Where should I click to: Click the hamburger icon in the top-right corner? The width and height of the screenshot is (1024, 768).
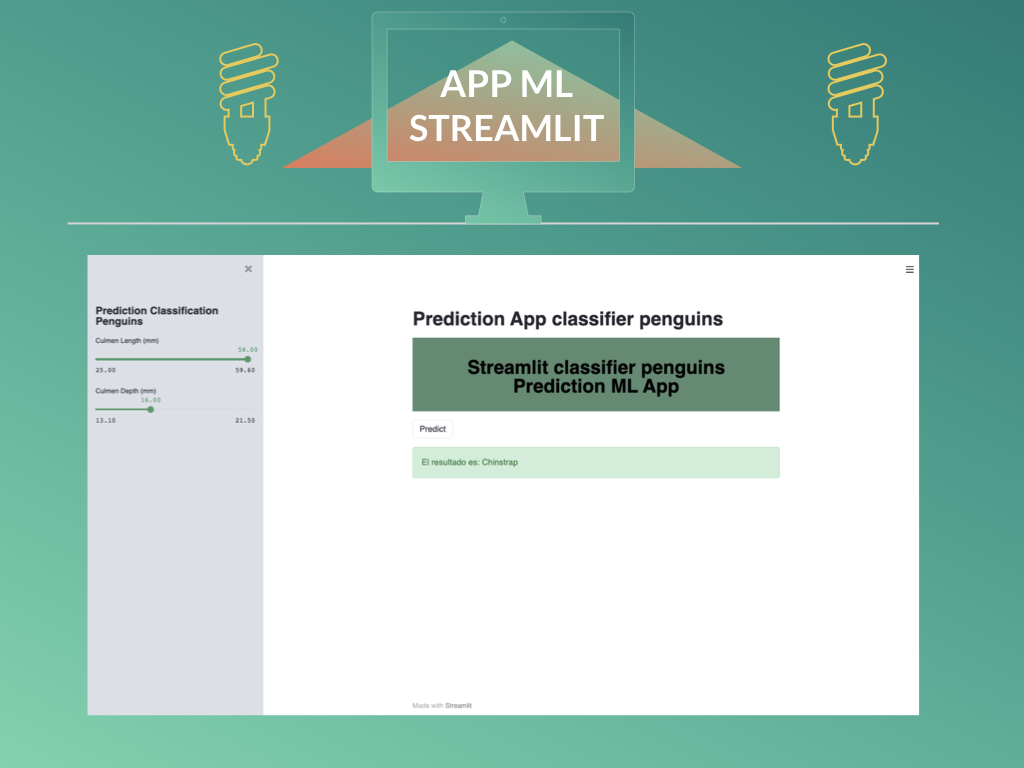[909, 269]
